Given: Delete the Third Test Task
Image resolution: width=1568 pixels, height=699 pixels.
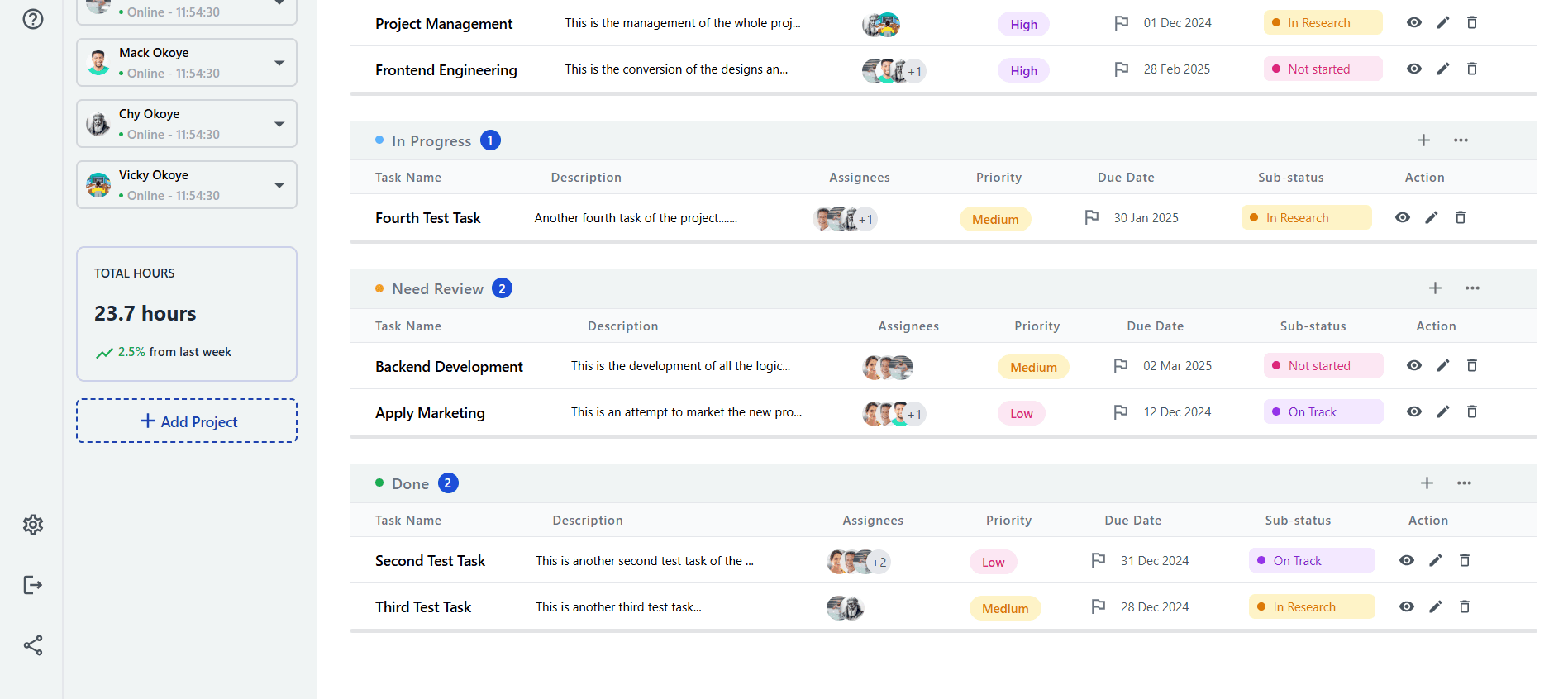Looking at the screenshot, I should [1465, 606].
